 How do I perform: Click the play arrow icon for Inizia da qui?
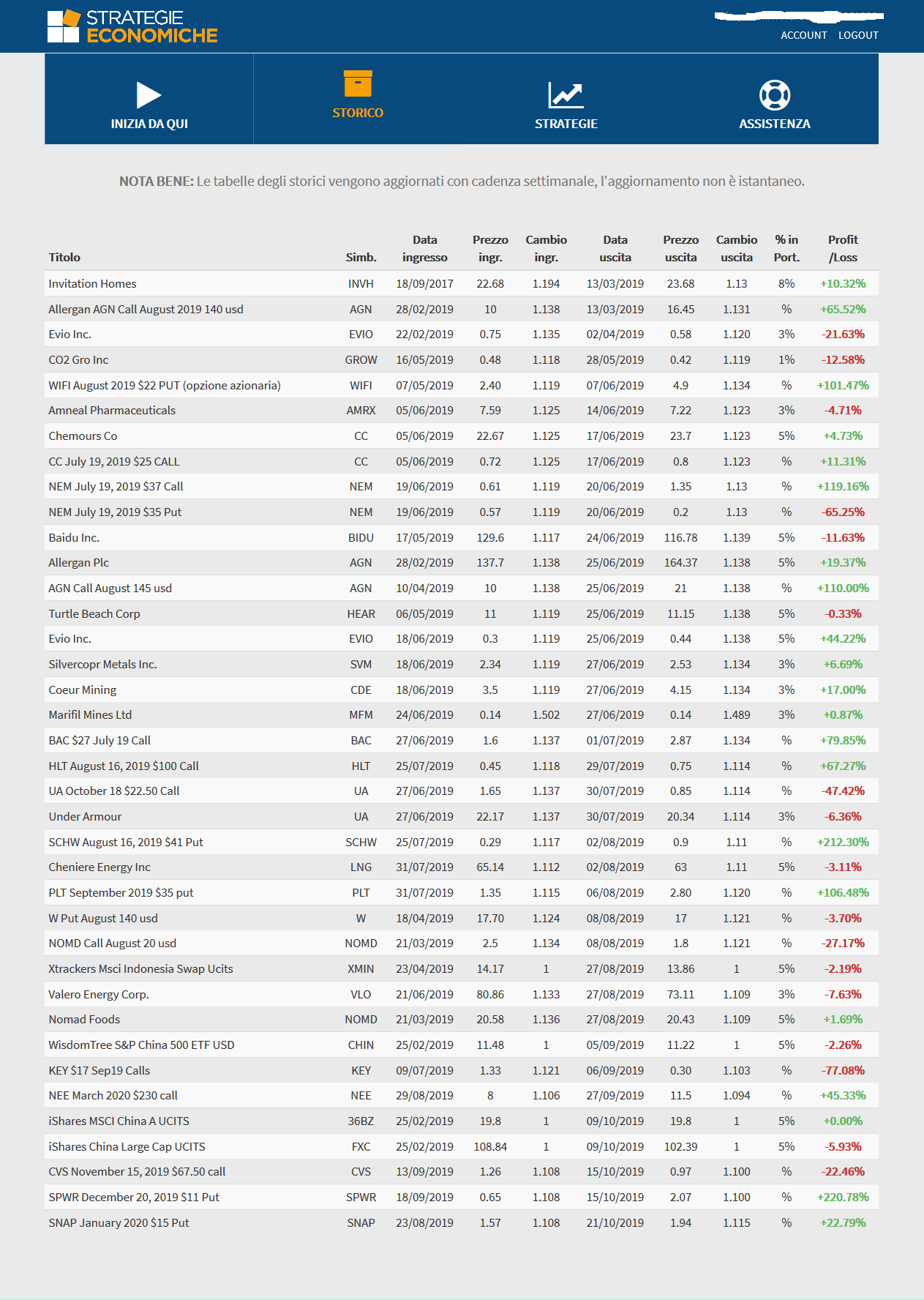tap(149, 95)
